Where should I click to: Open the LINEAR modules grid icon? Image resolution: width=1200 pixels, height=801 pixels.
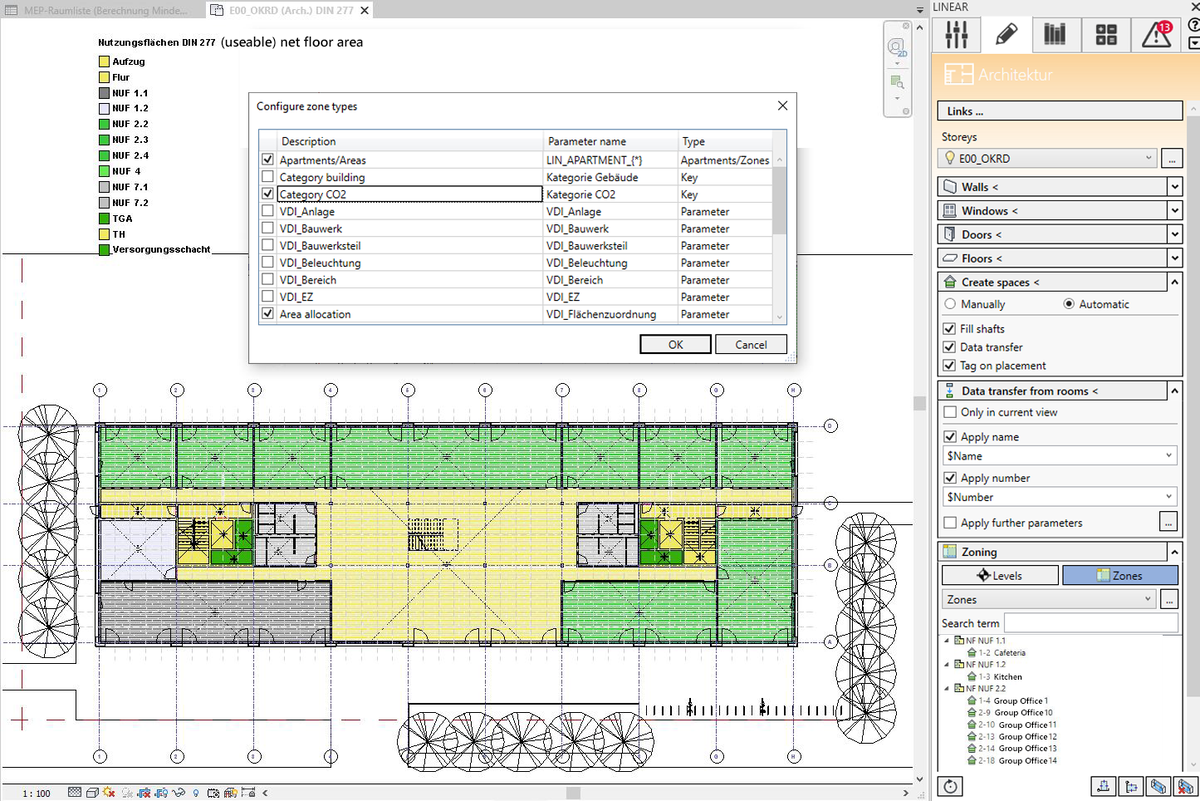[1106, 33]
